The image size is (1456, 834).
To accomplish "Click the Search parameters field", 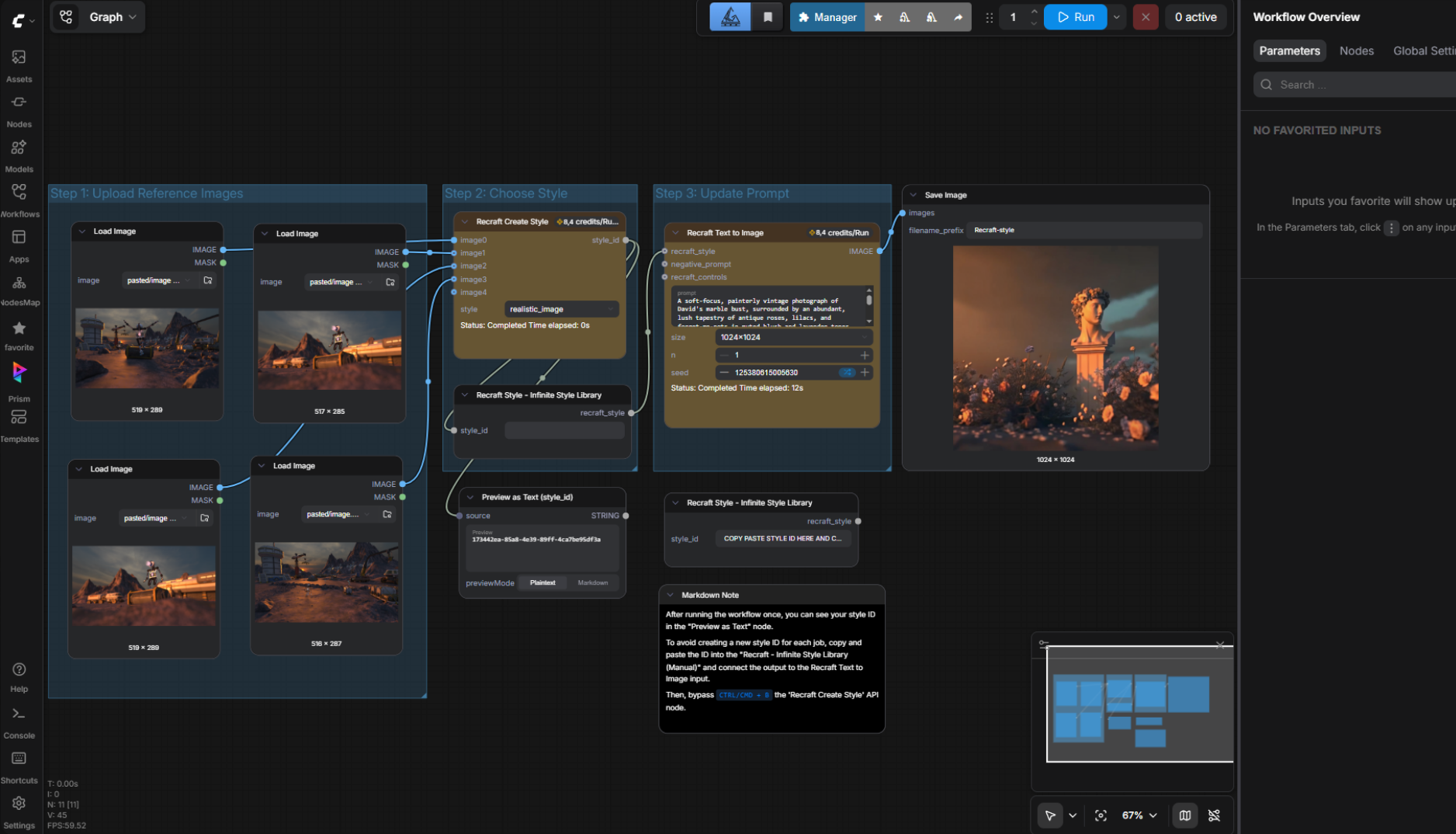I will point(1354,85).
